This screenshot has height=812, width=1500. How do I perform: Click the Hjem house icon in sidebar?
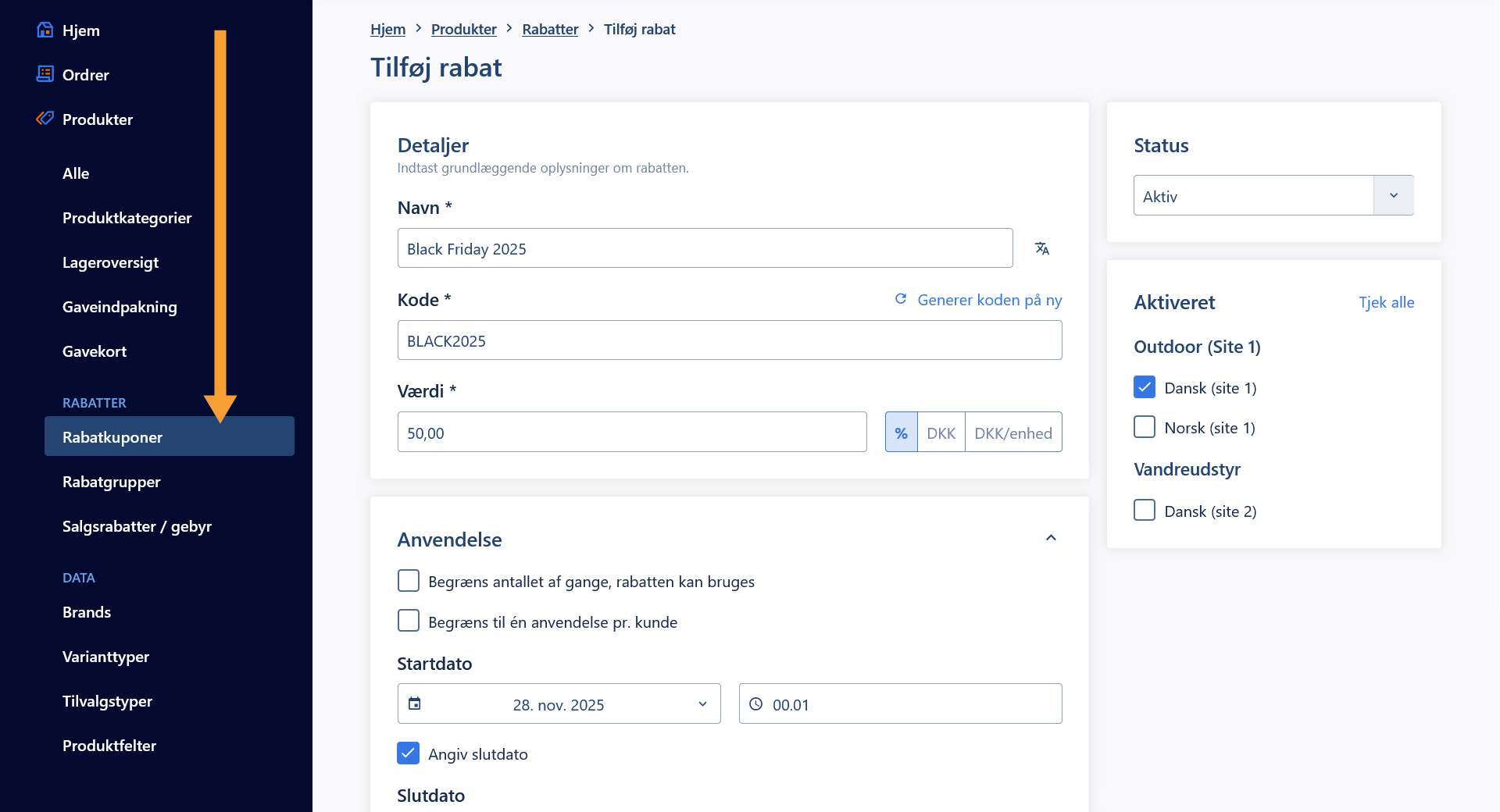click(45, 30)
